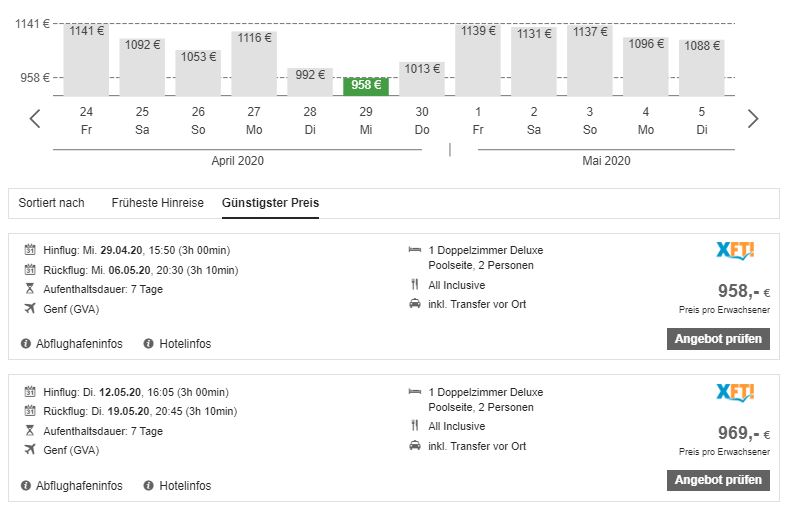The image size is (790, 509).
Task: Select the 992 € bar for 28 Di
Action: 310,82
